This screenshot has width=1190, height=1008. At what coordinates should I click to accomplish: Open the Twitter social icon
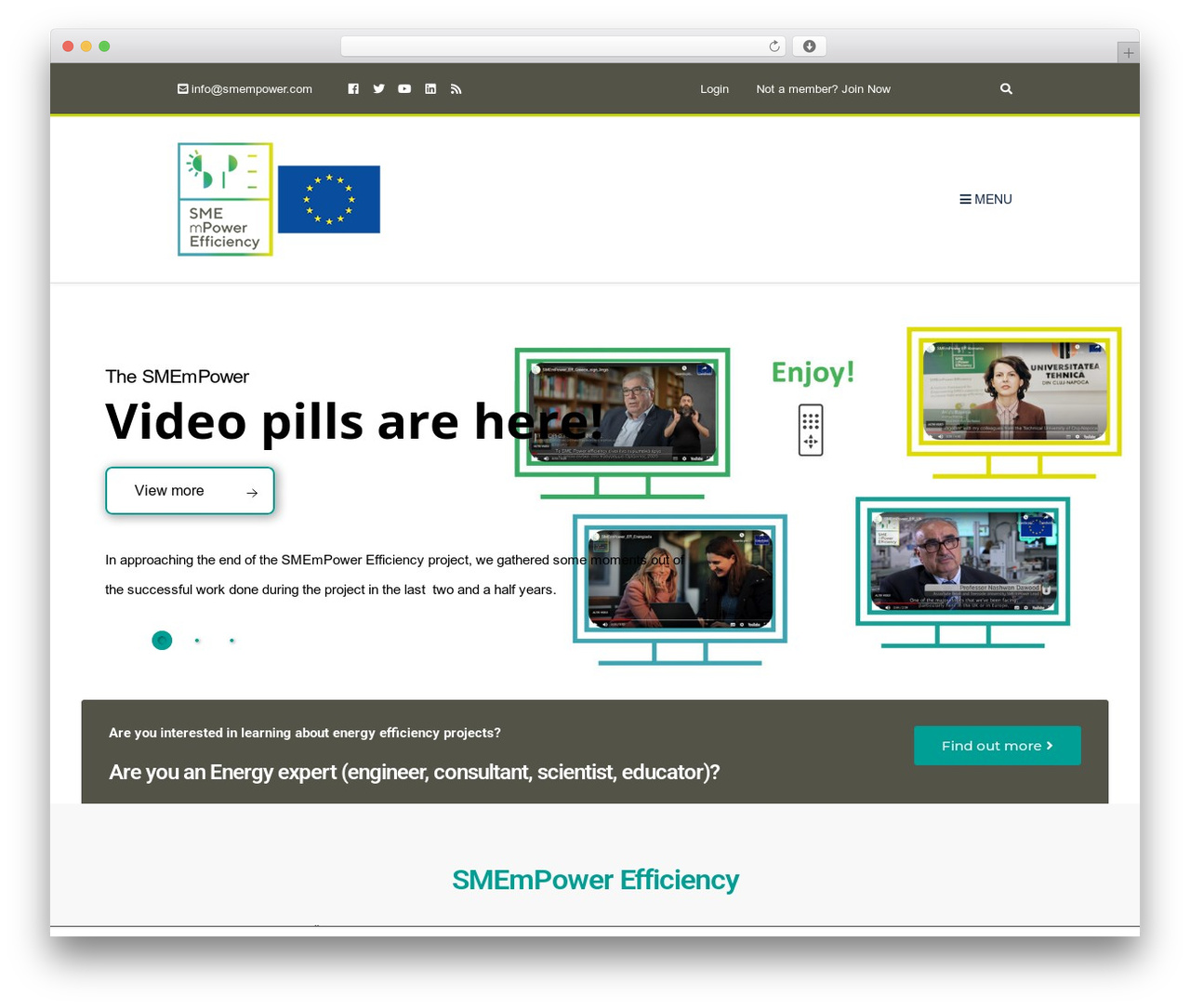378,89
